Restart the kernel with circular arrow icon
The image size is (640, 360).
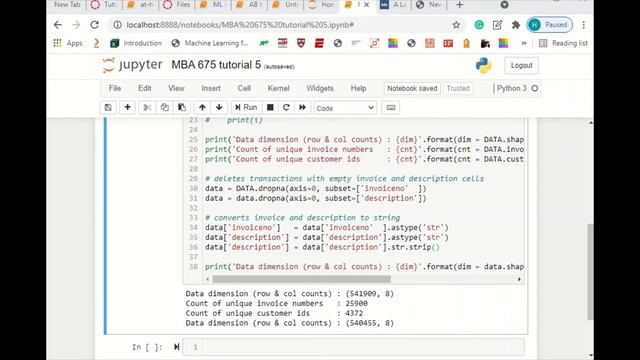pyautogui.click(x=286, y=107)
